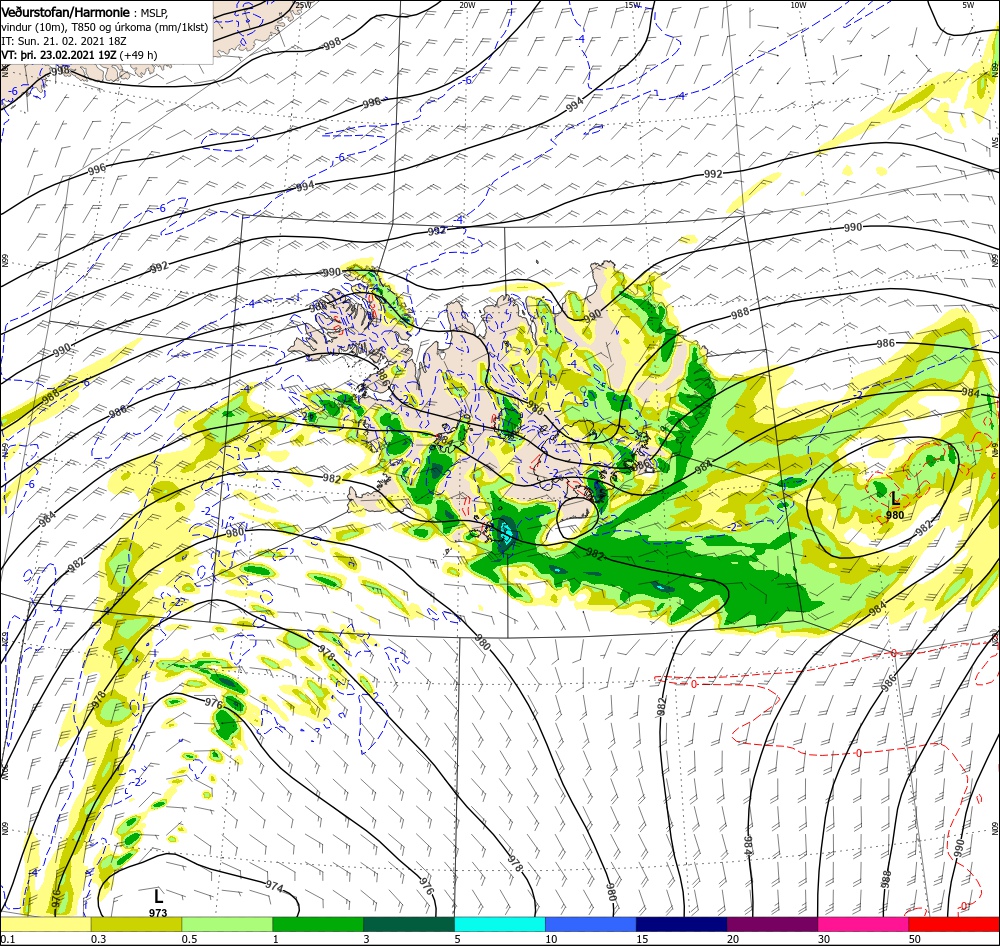Click the 'Veðurstofan/Harmonie' title text
1000x946 pixels.
point(66,12)
